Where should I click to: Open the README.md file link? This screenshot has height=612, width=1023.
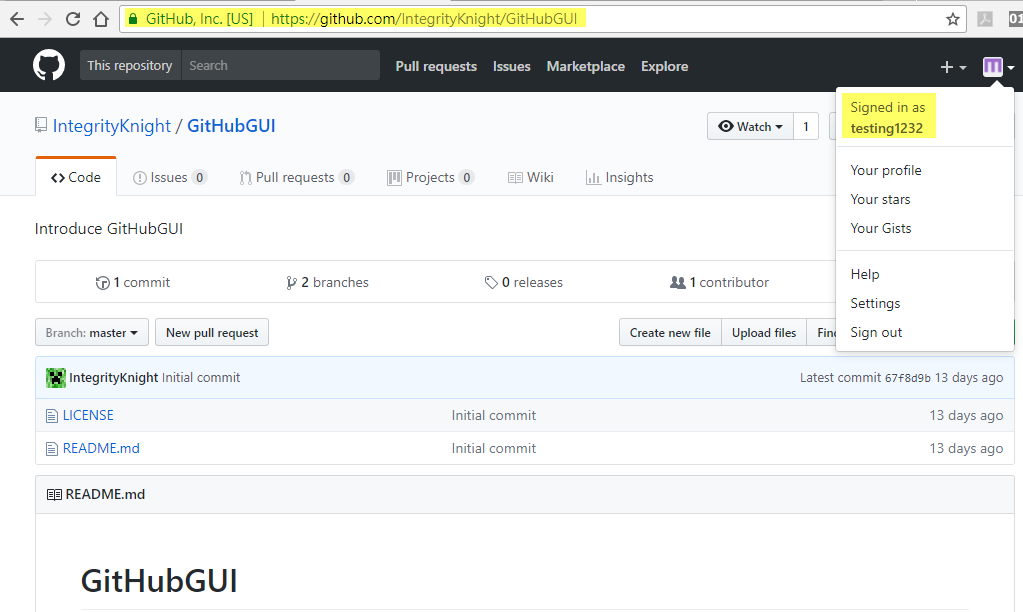[101, 449]
